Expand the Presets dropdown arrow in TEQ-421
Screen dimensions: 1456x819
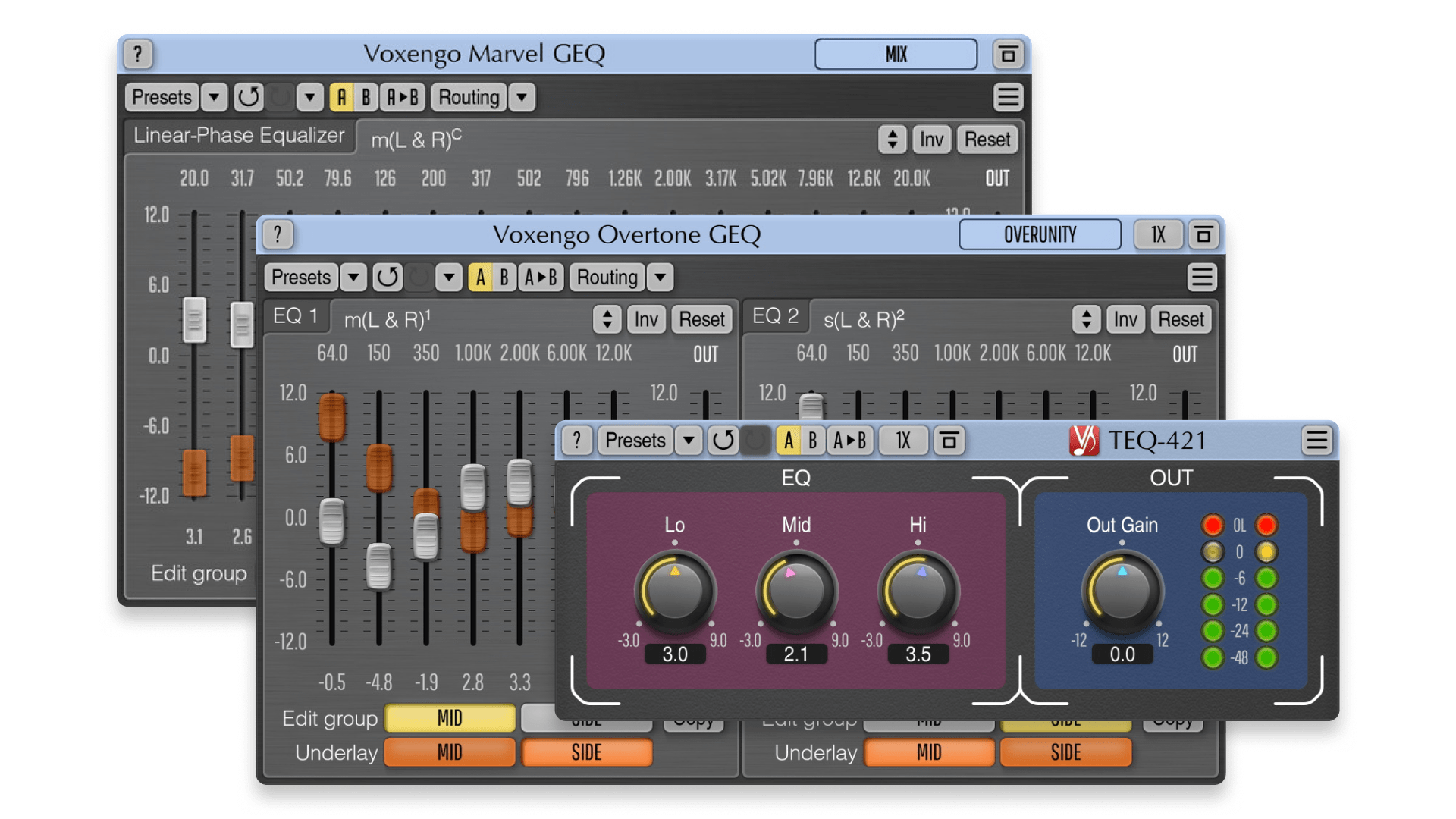[689, 441]
